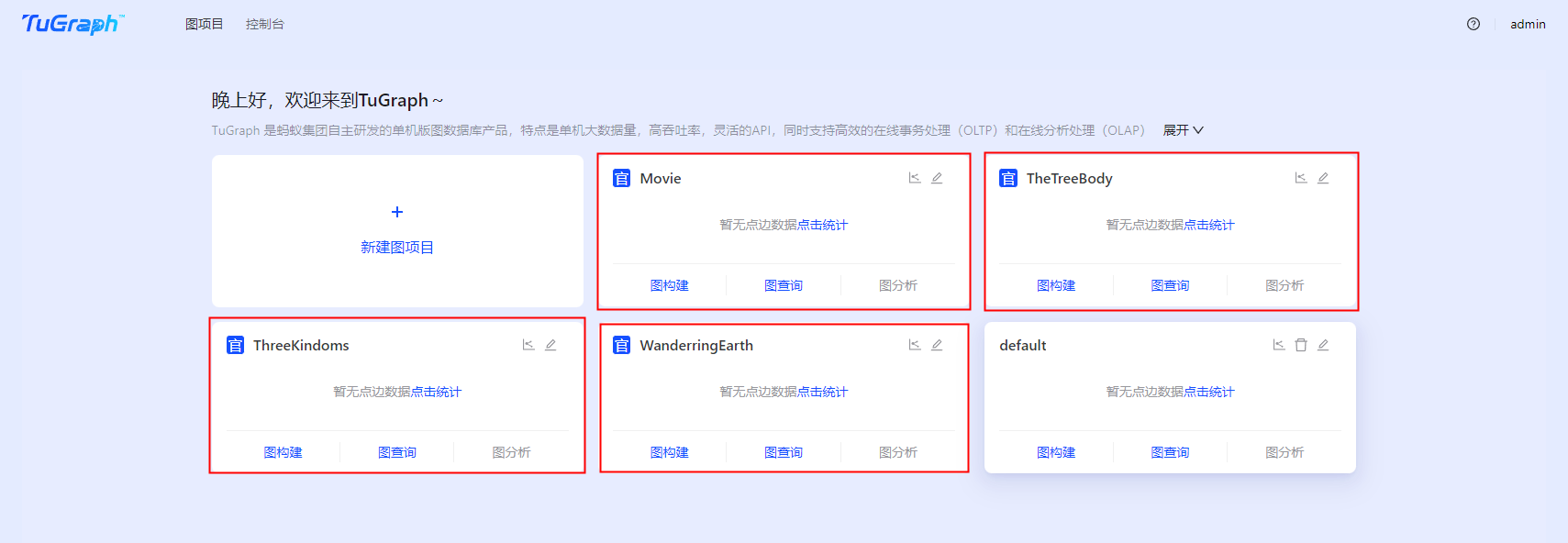Open 图构建 for the TheTreeBody project

[x=1056, y=285]
